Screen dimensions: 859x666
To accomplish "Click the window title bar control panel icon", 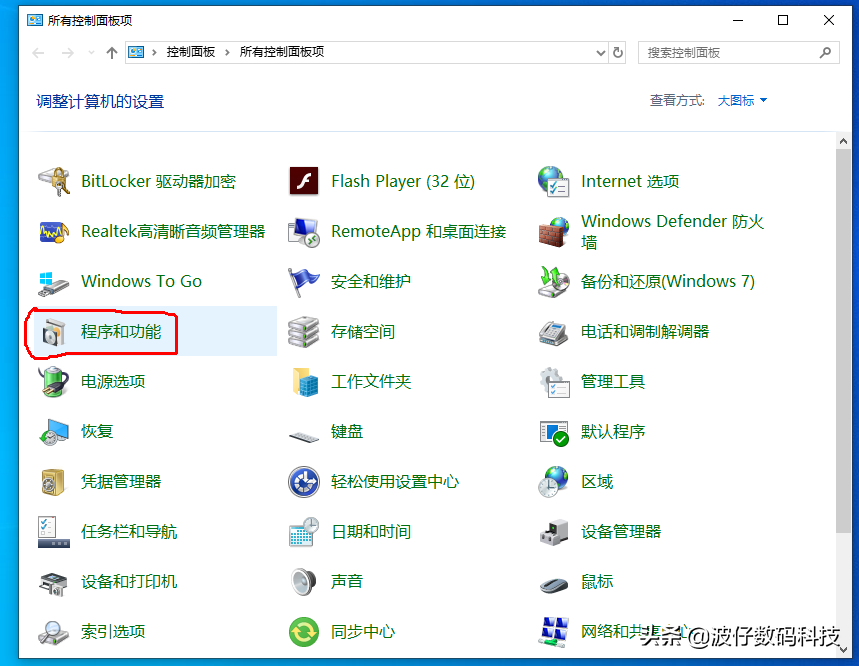I will (x=35, y=21).
